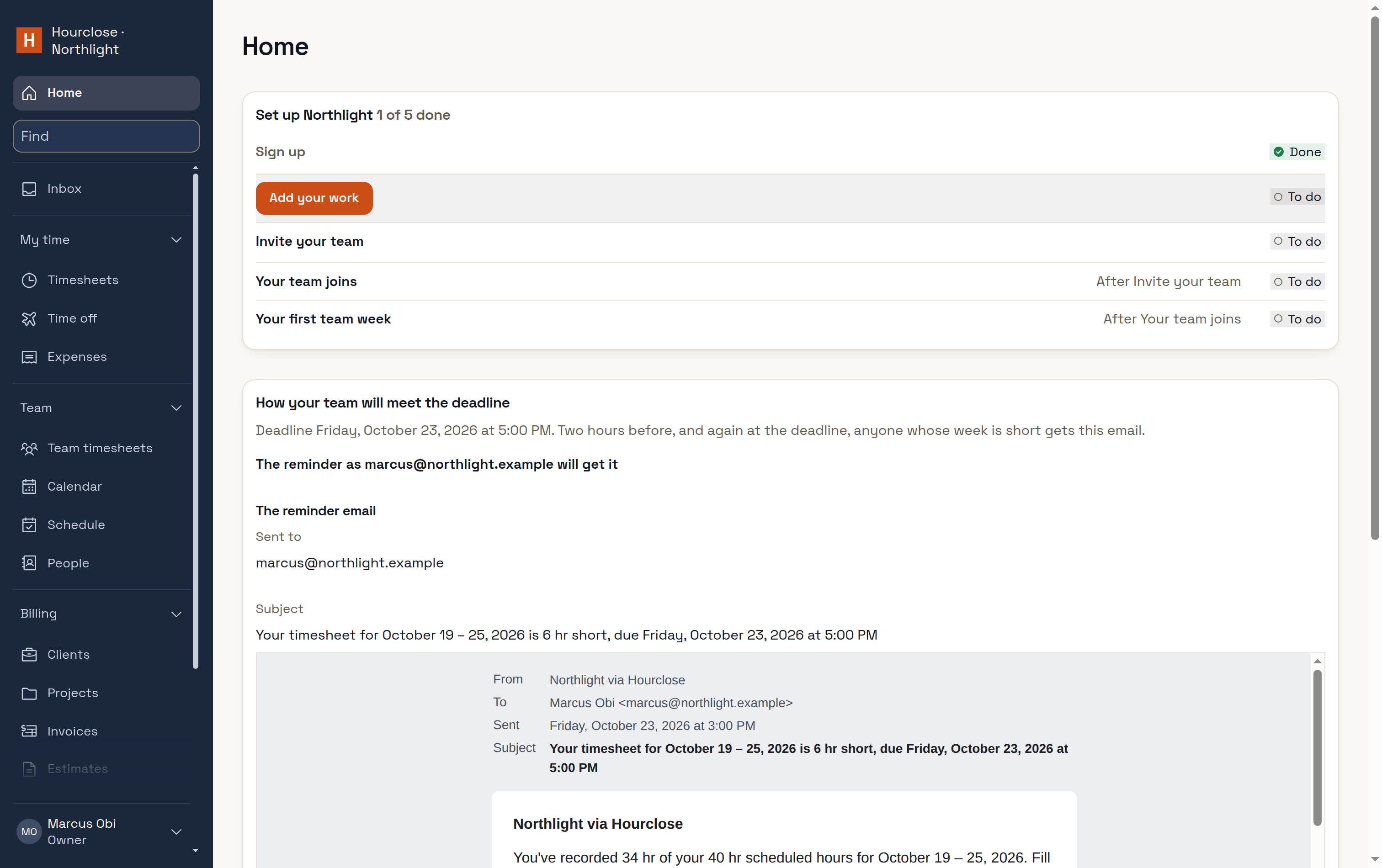Select Time off in the sidebar
Viewport: 1382px width, 868px height.
pyautogui.click(x=102, y=318)
